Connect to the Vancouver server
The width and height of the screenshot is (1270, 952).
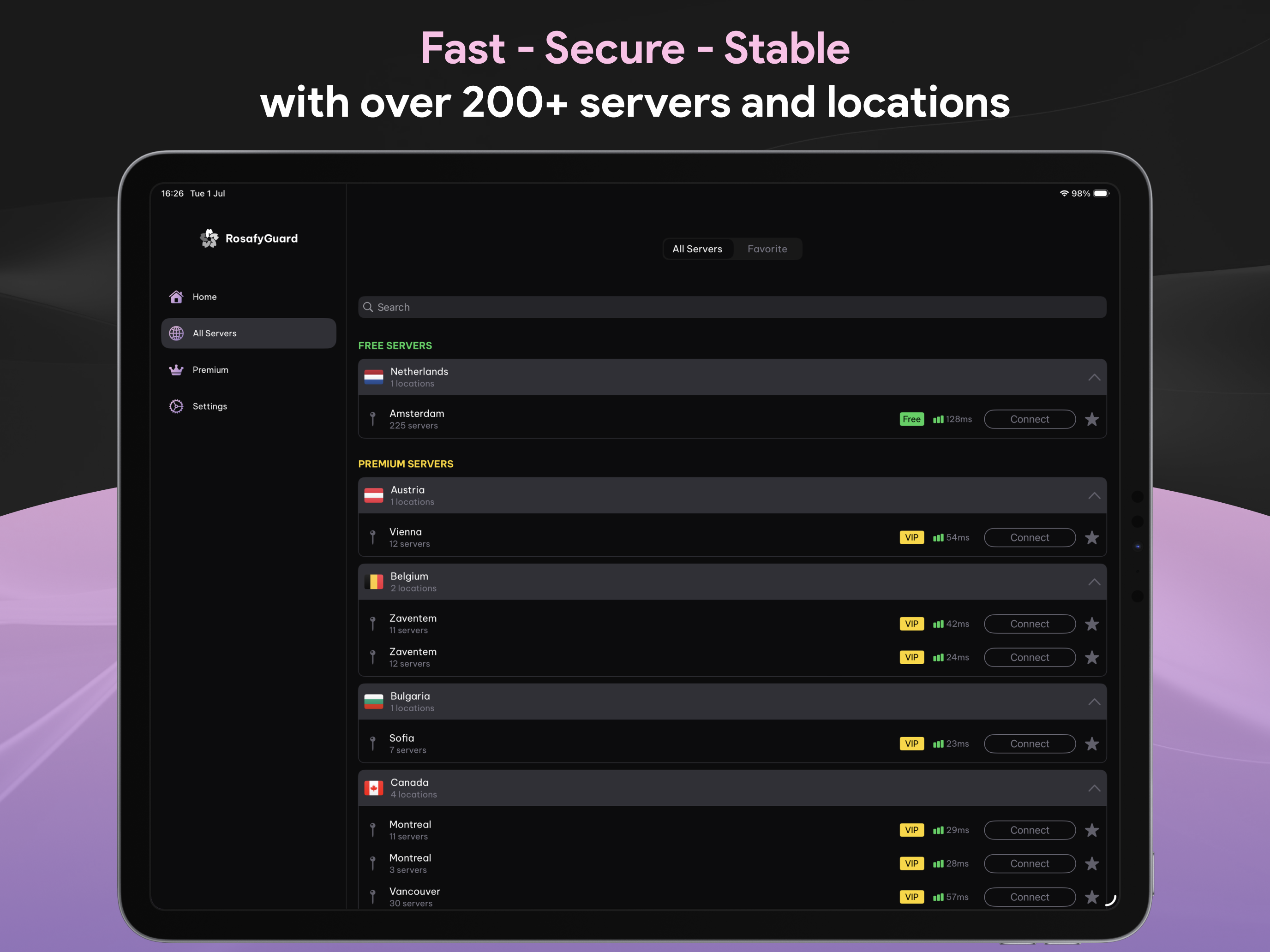click(x=1030, y=897)
